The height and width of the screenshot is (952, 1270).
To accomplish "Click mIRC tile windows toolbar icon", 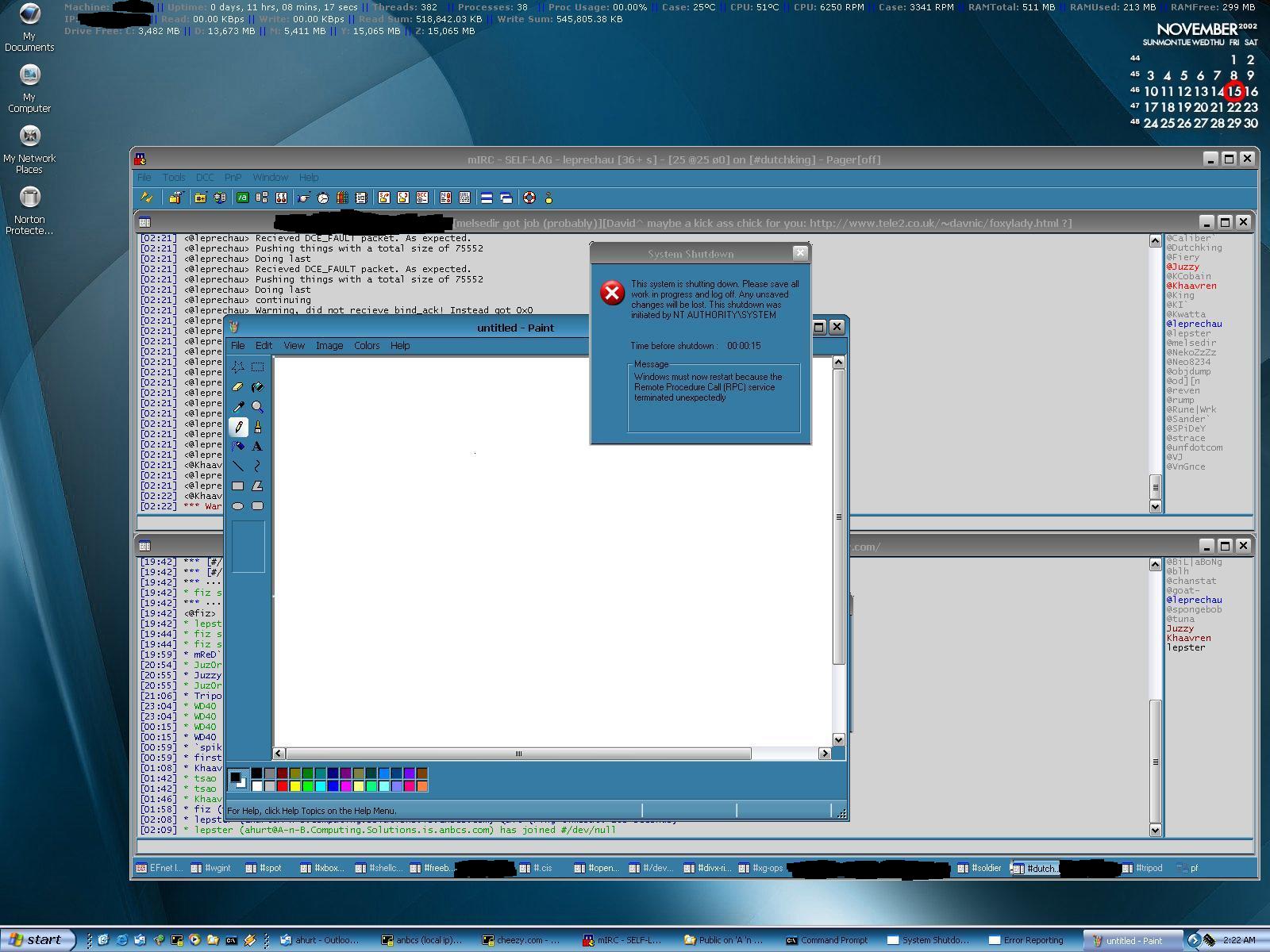I will click(487, 198).
